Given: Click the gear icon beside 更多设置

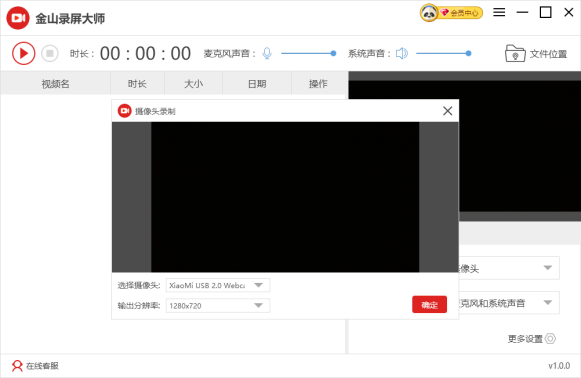Looking at the screenshot, I should point(551,339).
